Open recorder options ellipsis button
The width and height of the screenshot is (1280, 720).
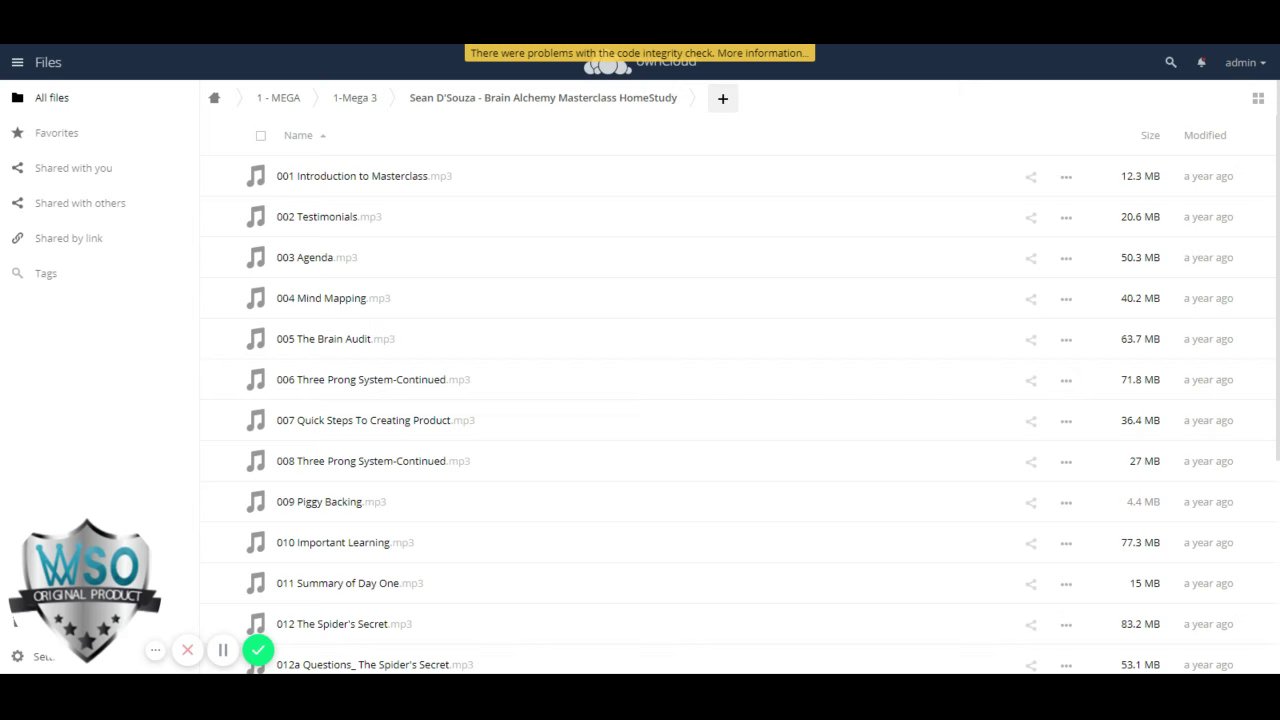click(x=155, y=650)
